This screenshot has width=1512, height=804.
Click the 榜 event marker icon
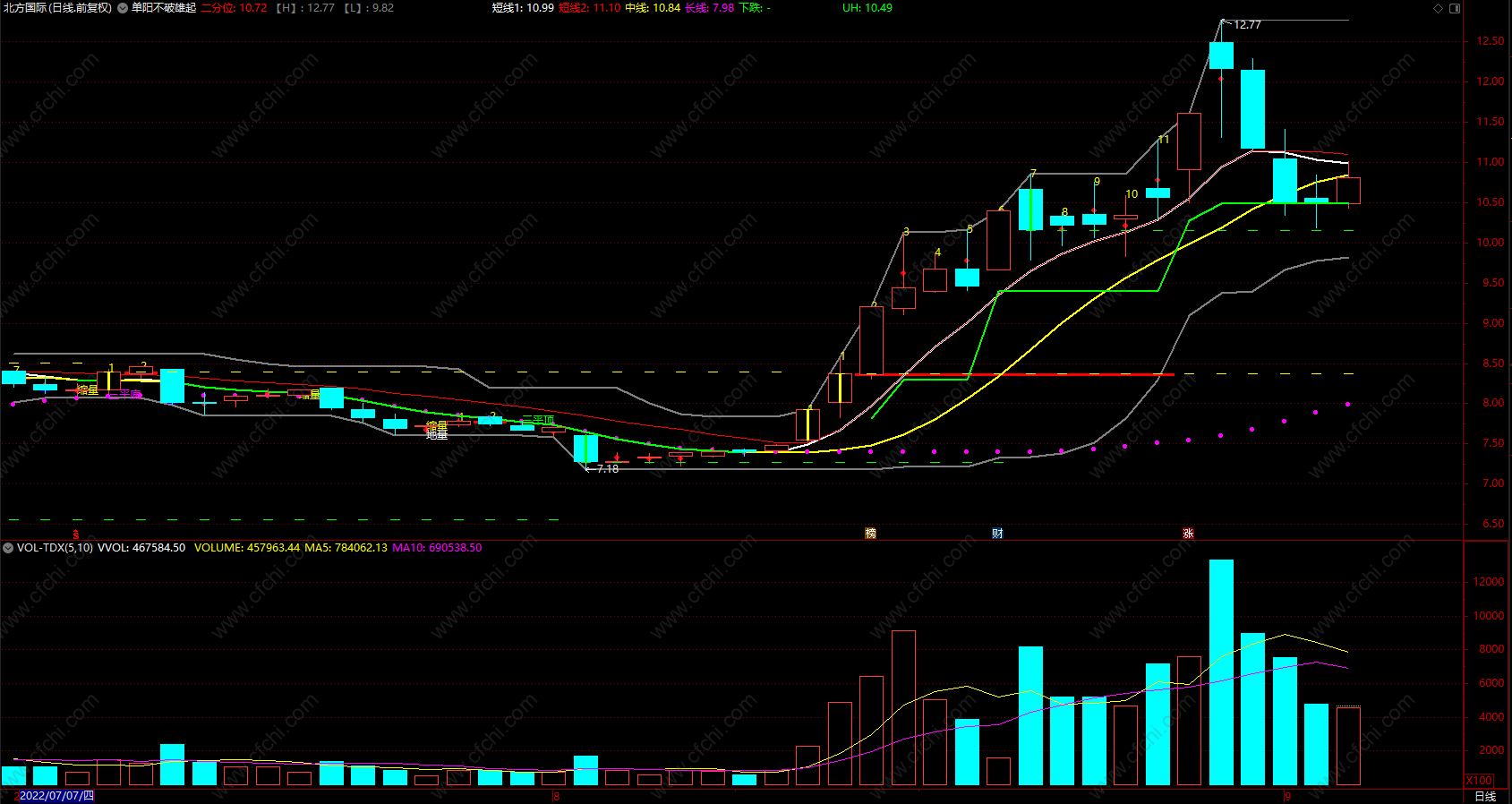click(x=870, y=534)
